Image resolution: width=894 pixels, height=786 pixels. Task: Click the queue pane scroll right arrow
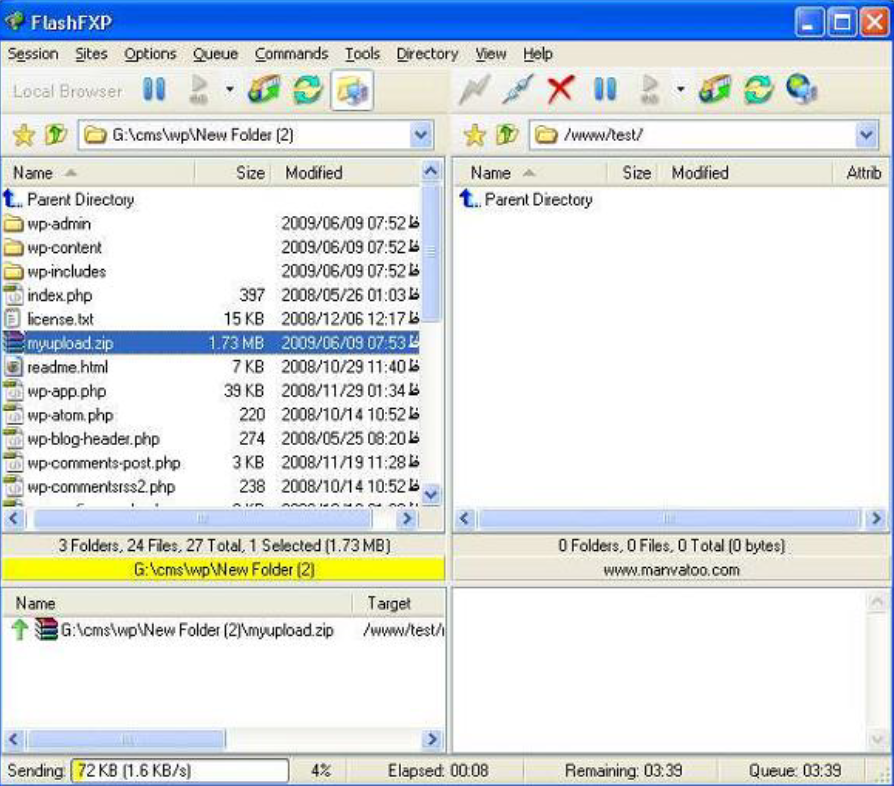(x=432, y=739)
